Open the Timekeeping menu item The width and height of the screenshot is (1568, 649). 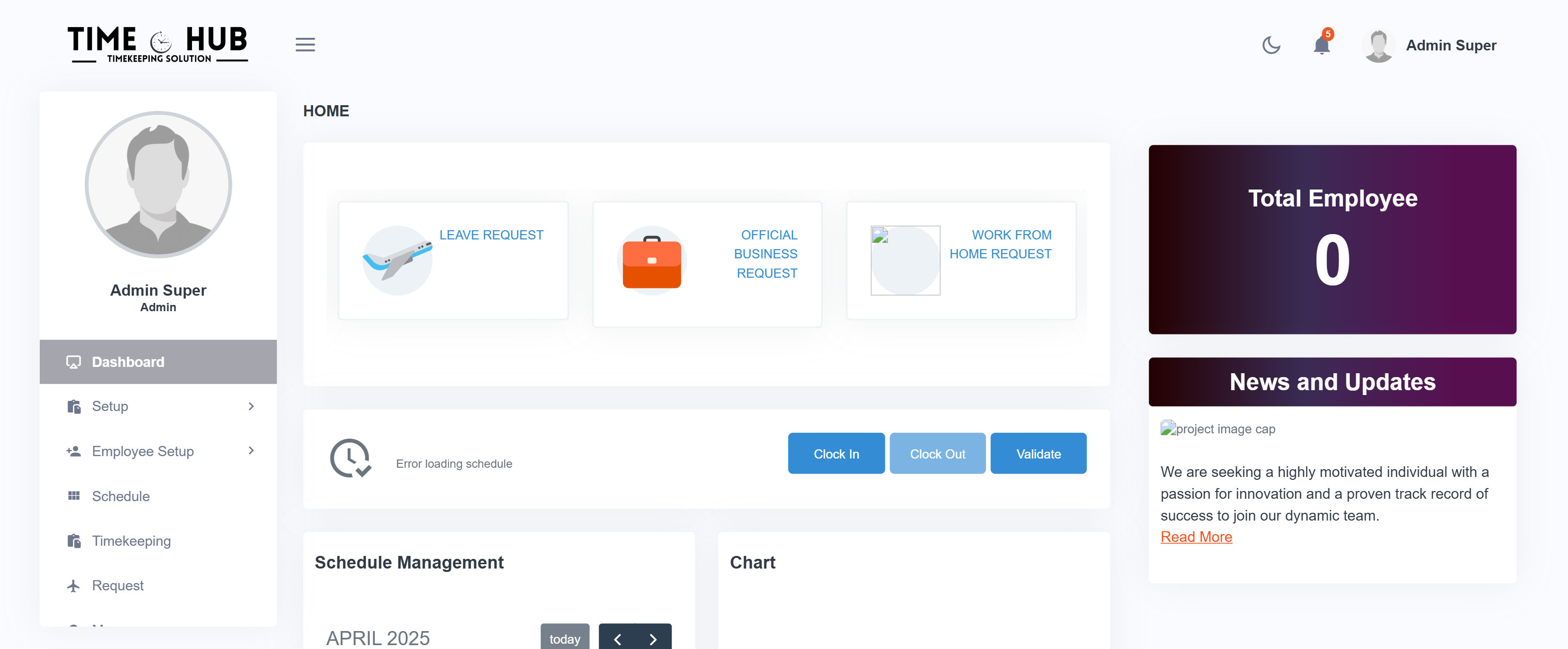(x=131, y=541)
